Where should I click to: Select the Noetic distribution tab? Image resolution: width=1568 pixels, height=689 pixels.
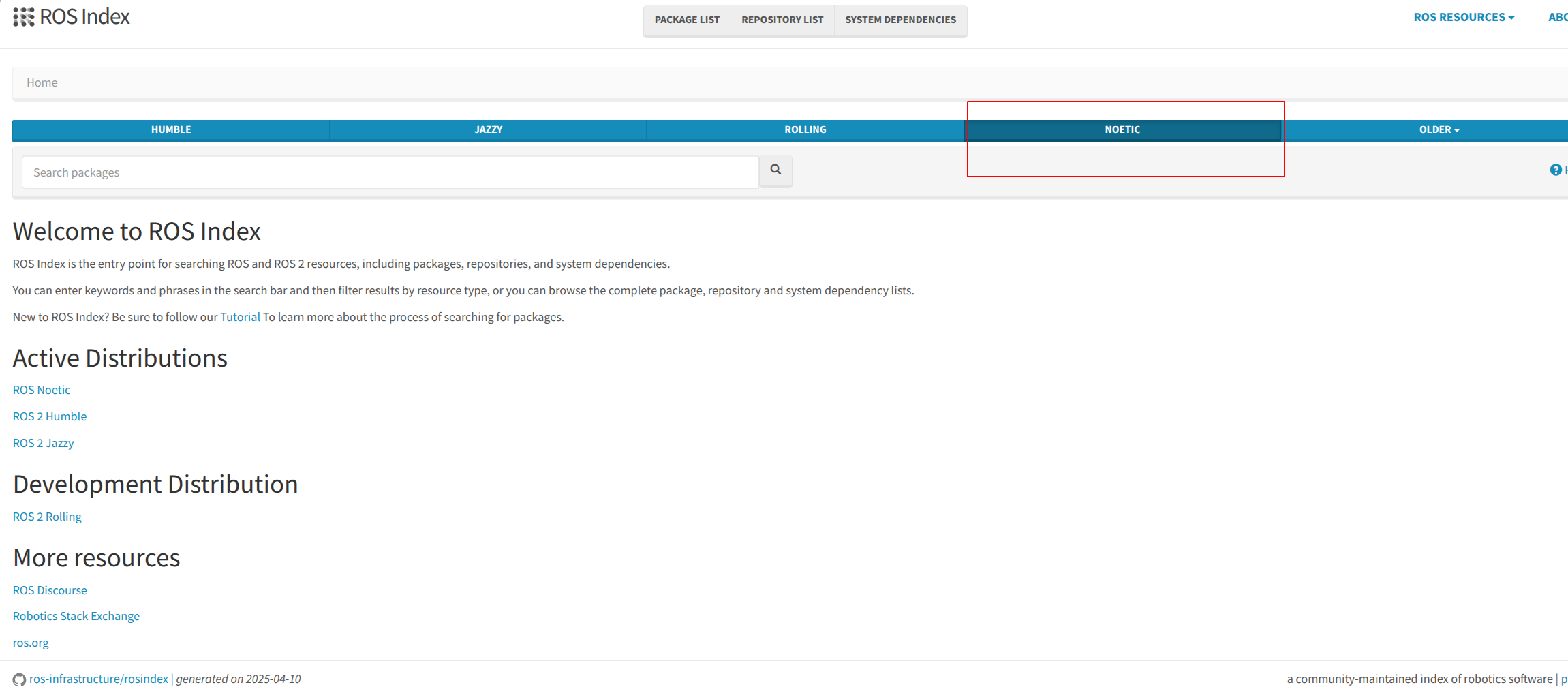click(x=1122, y=129)
